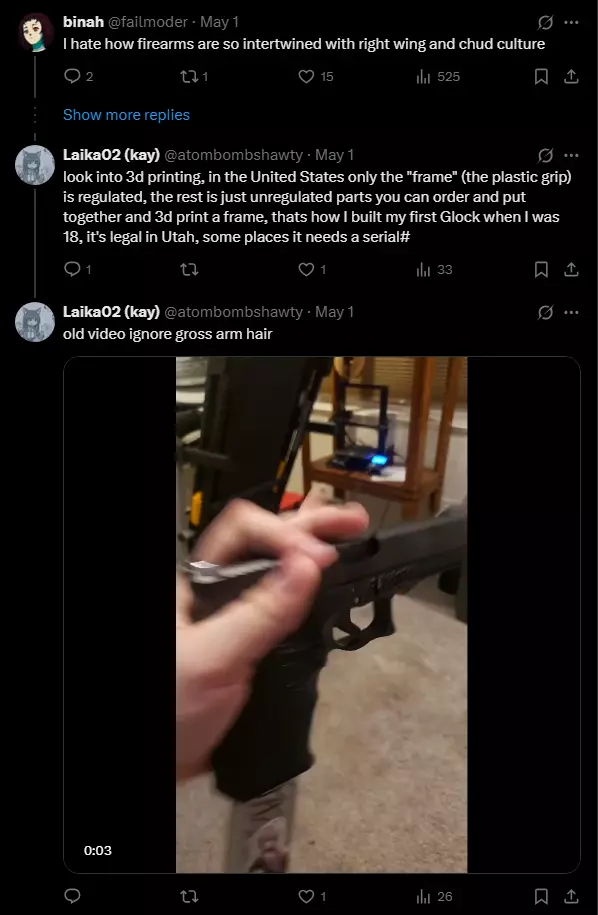Open more options on binah's tweet
The image size is (598, 915).
(x=572, y=23)
